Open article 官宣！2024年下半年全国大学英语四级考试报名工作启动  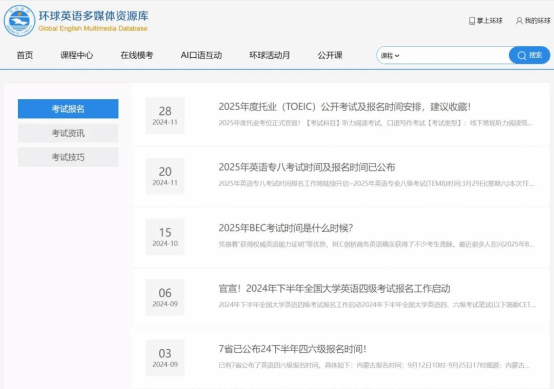pyautogui.click(x=334, y=289)
